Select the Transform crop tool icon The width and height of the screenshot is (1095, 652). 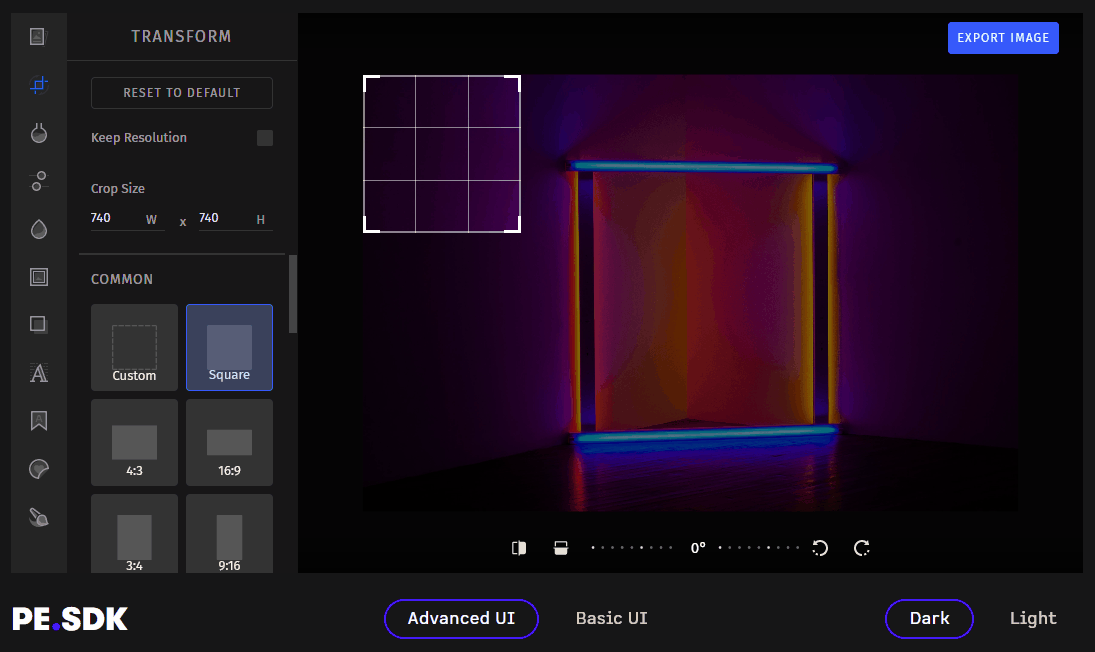pyautogui.click(x=38, y=85)
